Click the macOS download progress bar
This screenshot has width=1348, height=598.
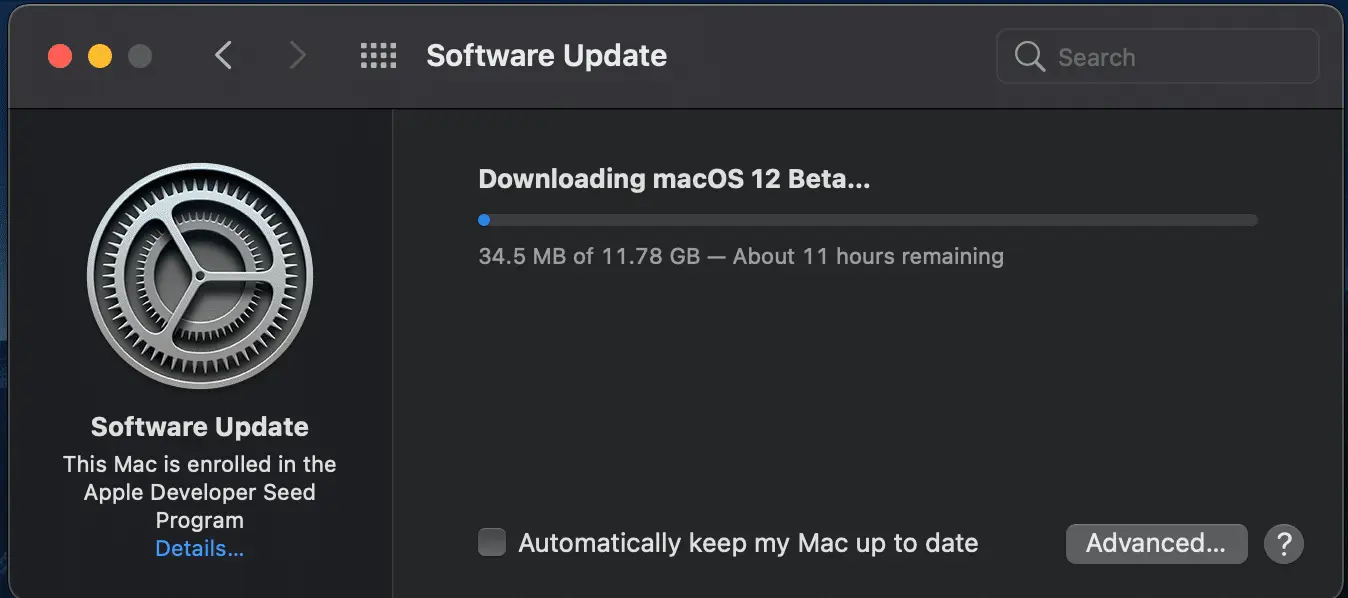click(x=868, y=220)
